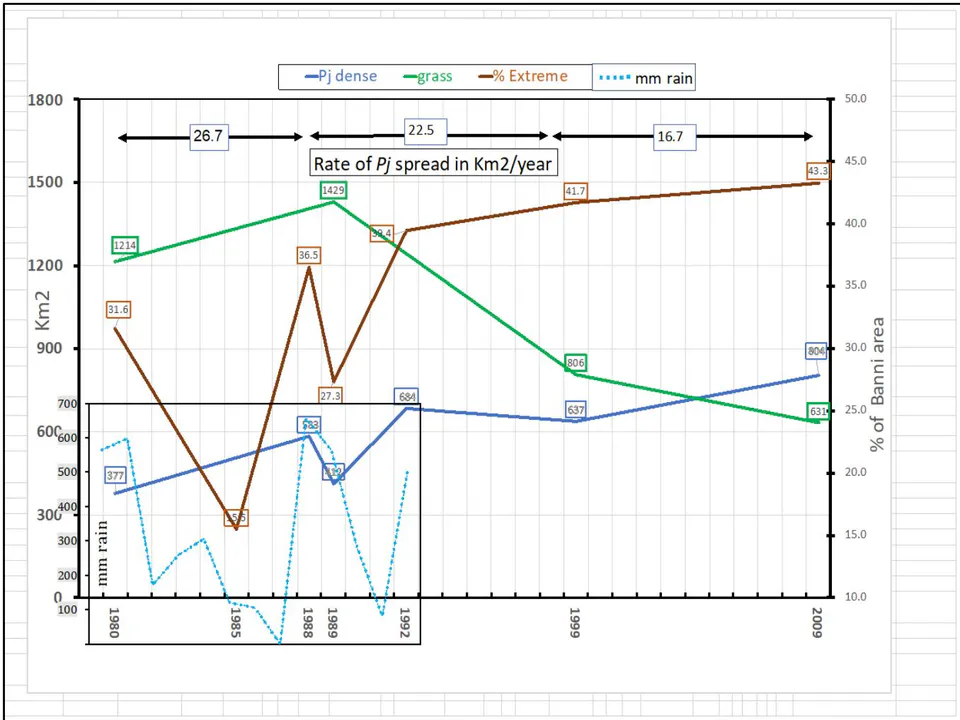Select the 1214 grass data label

125,245
